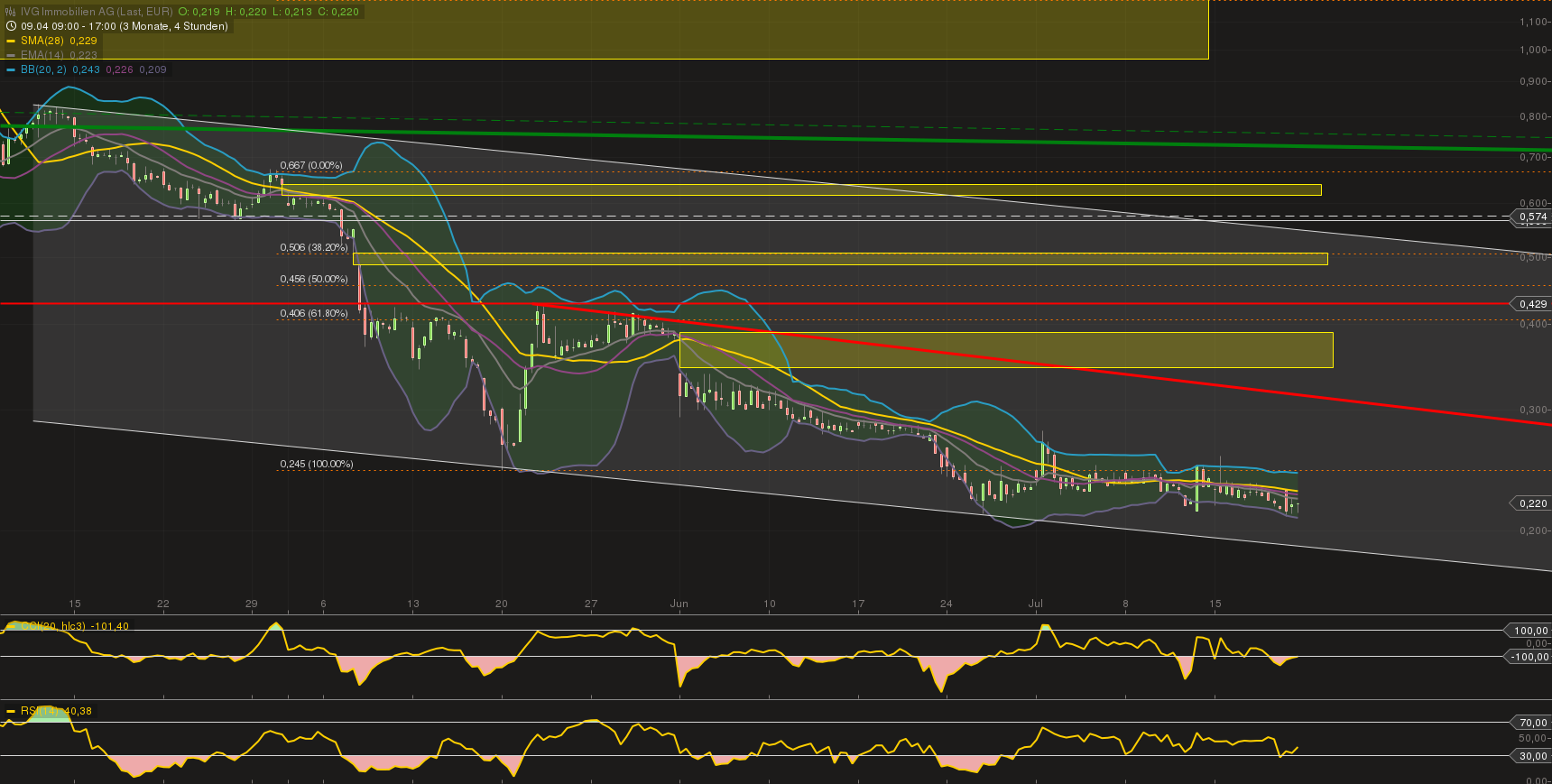Click the 0,300 price axis label
Viewport: 1552px width, 784px height.
[1534, 410]
